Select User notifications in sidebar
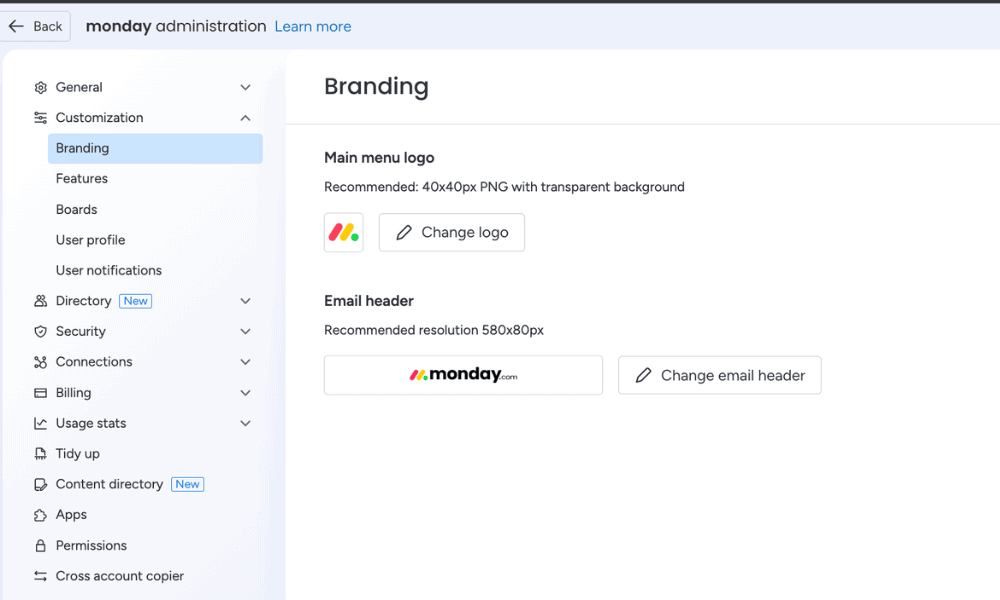Image resolution: width=1000 pixels, height=600 pixels. (x=108, y=271)
